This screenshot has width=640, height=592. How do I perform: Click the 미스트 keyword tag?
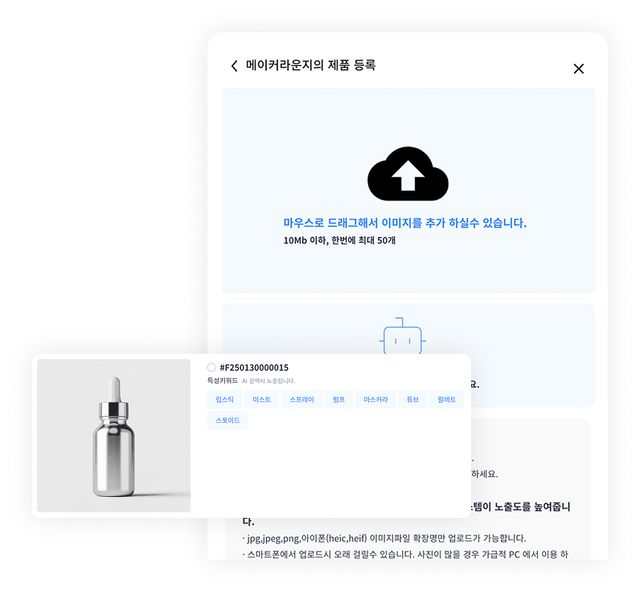tap(261, 399)
